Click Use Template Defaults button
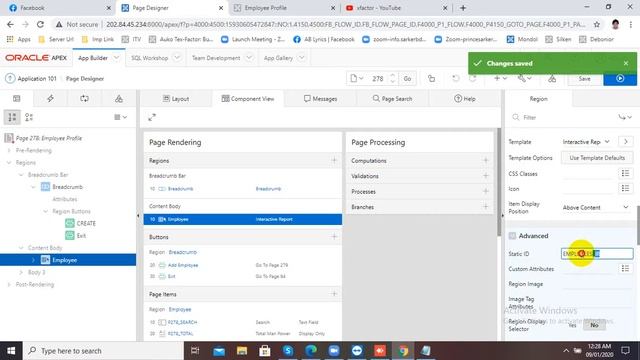This screenshot has width=640, height=360. pos(597,158)
